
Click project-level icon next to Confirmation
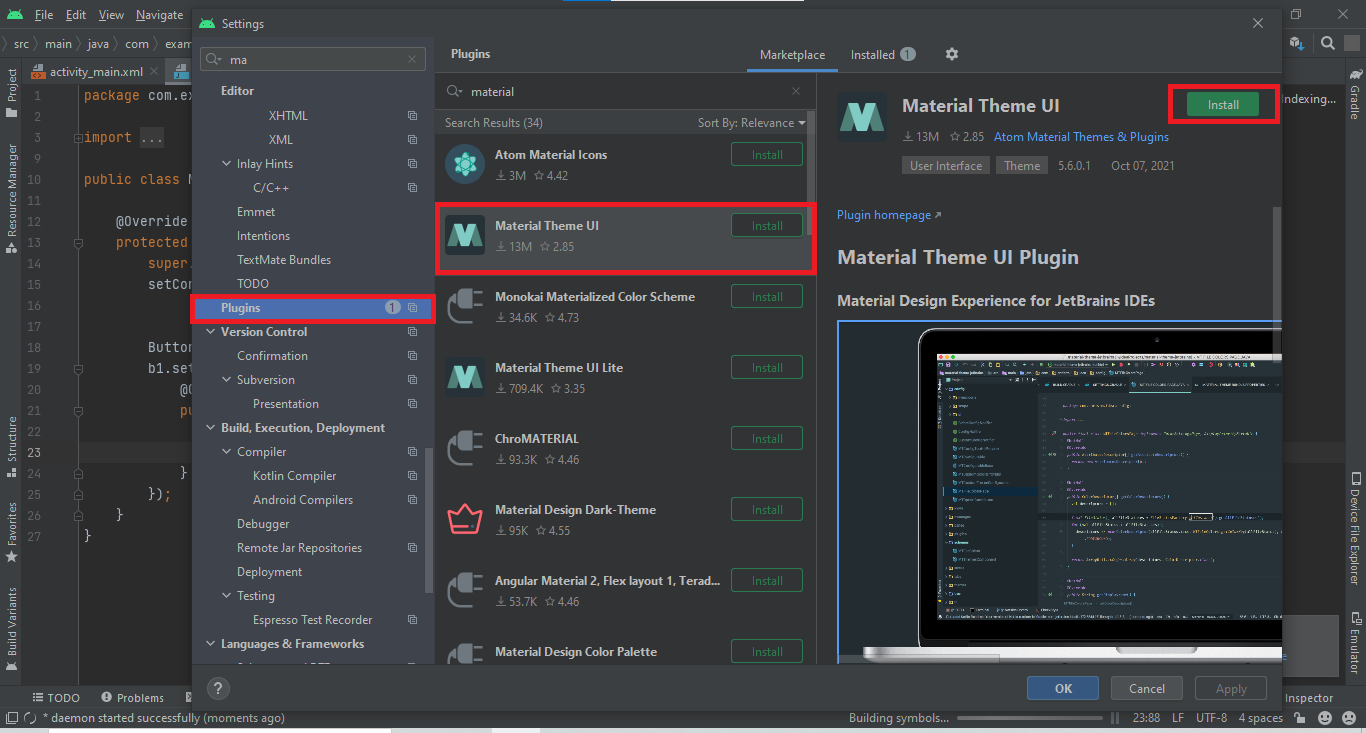point(412,356)
